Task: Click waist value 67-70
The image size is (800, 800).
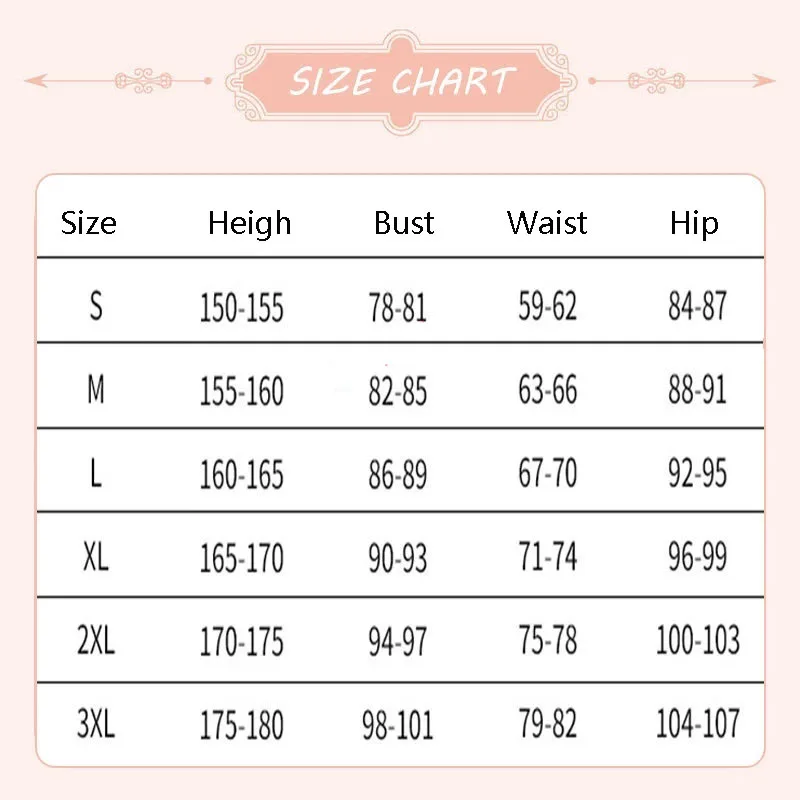Action: pyautogui.click(x=547, y=474)
